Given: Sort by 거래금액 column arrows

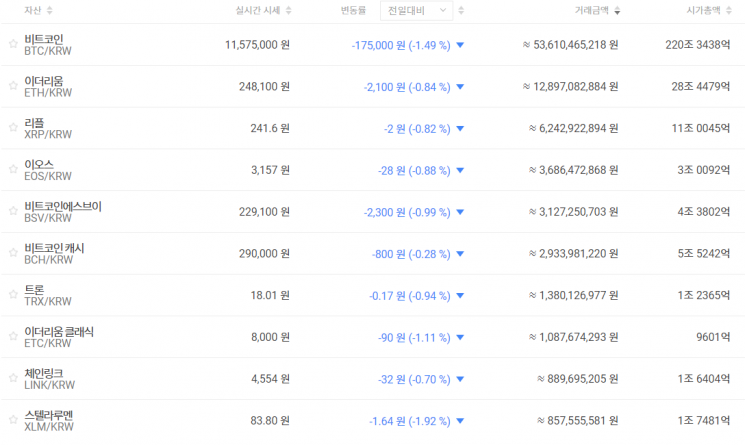Looking at the screenshot, I should (x=617, y=10).
